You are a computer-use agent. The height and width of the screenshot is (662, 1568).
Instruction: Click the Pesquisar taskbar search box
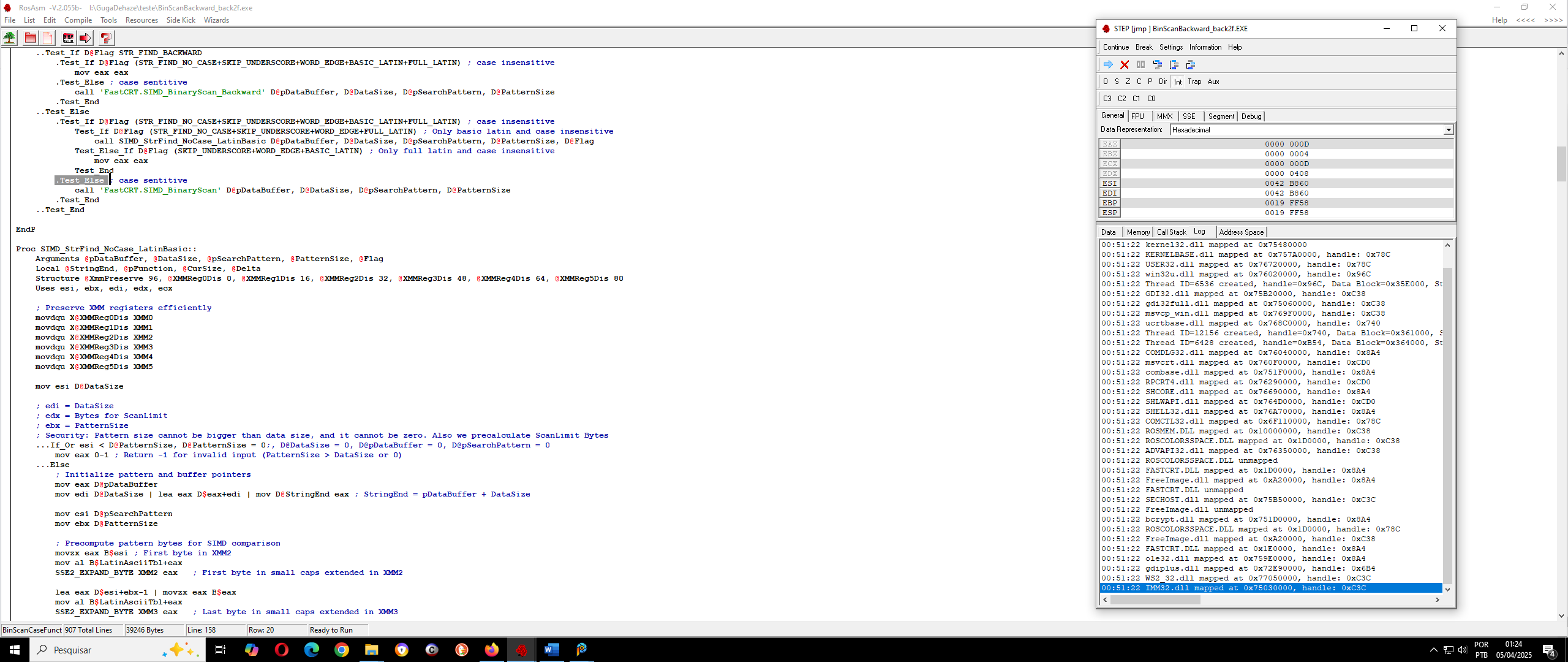click(x=118, y=650)
